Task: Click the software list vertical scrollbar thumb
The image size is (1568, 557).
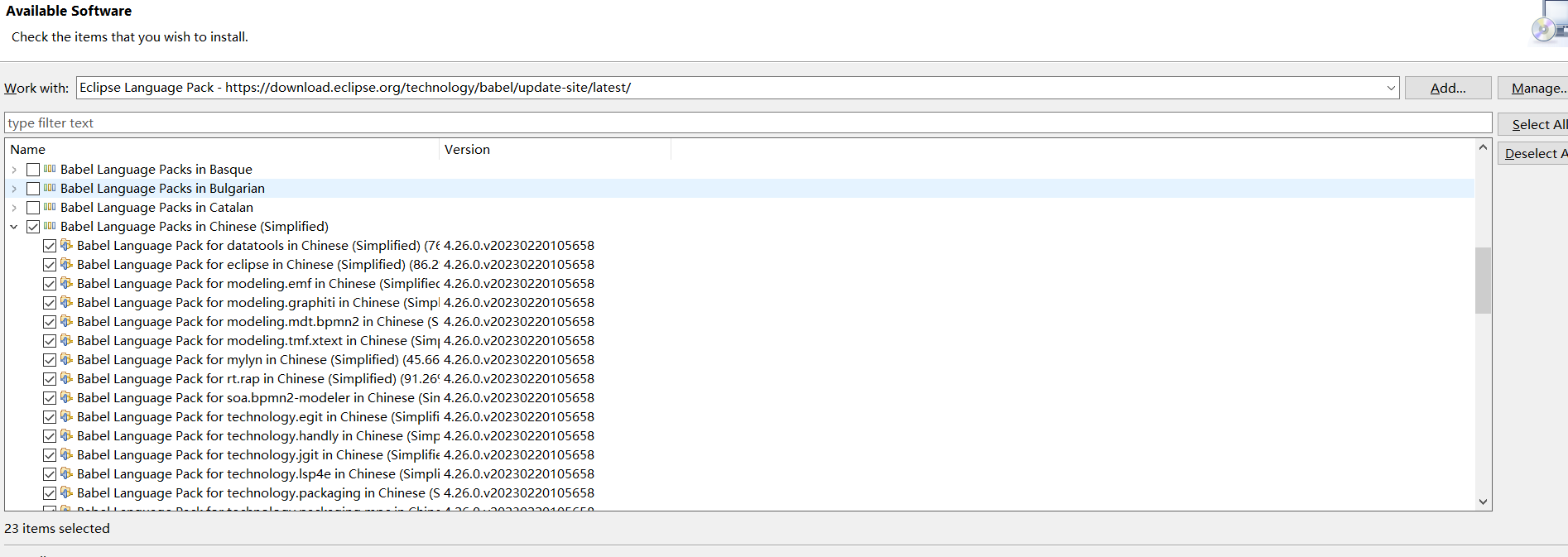Action: (x=1483, y=281)
